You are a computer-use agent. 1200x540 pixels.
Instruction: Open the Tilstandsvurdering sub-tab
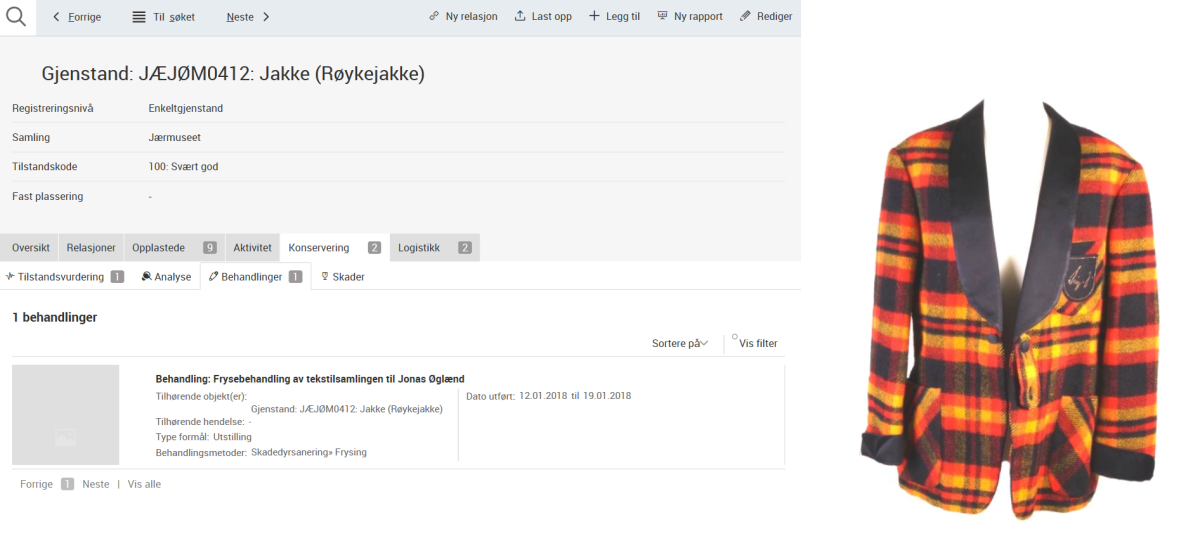(x=62, y=277)
